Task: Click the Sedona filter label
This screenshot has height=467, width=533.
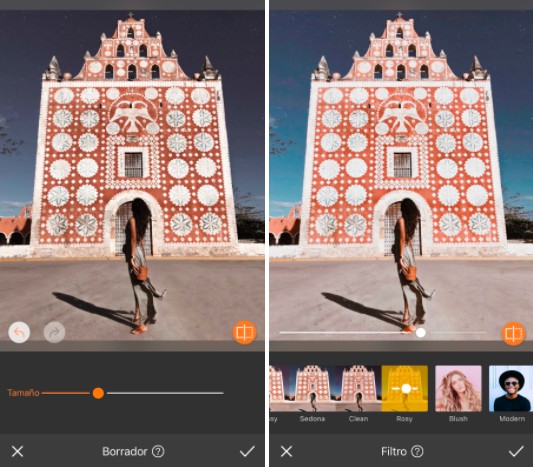Action: coord(312,419)
